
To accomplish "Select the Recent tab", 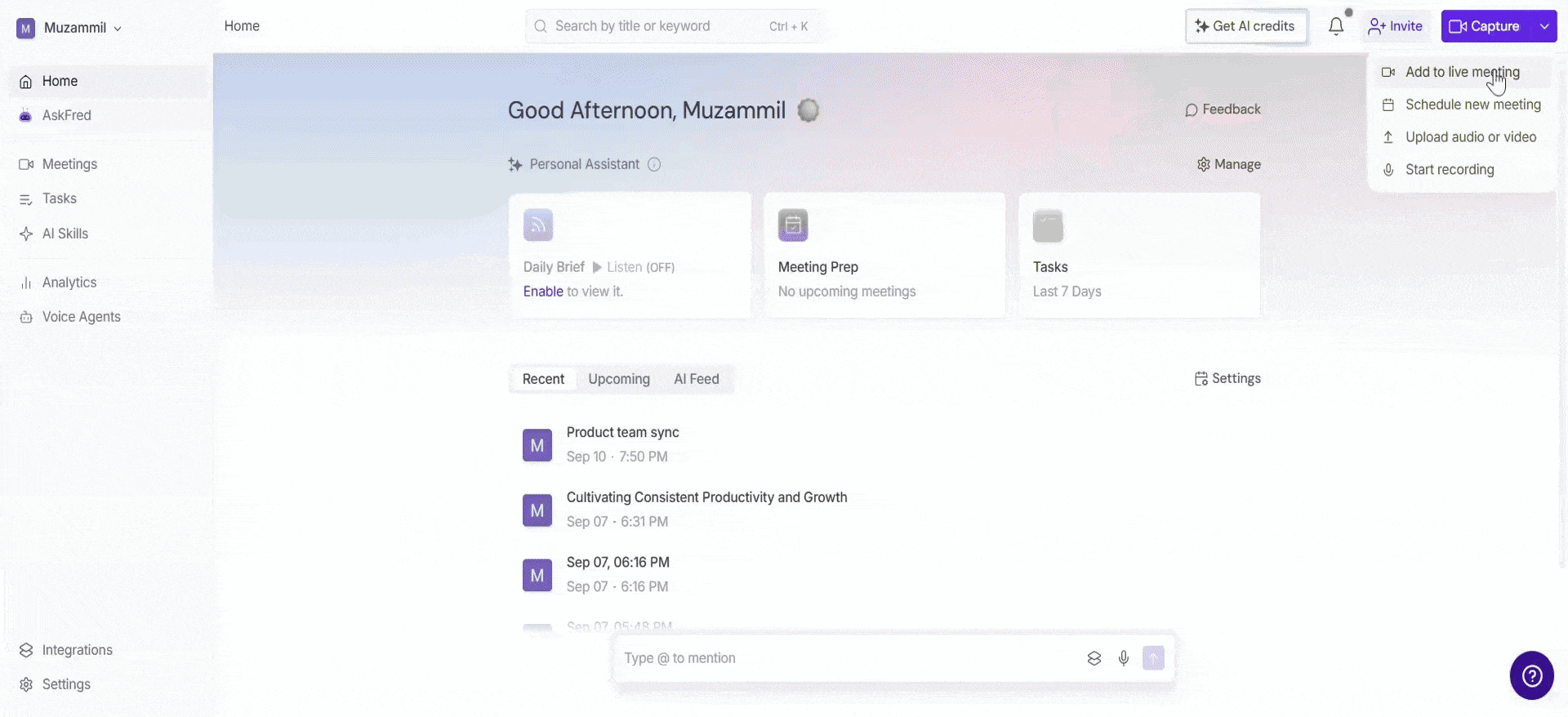I will coord(543,379).
